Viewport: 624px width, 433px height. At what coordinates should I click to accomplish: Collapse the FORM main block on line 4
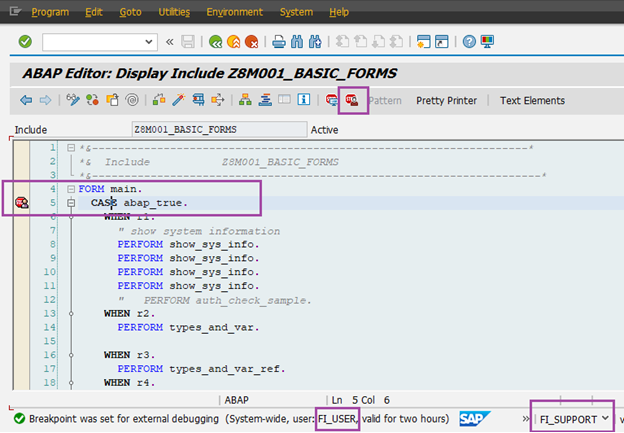[x=71, y=189]
